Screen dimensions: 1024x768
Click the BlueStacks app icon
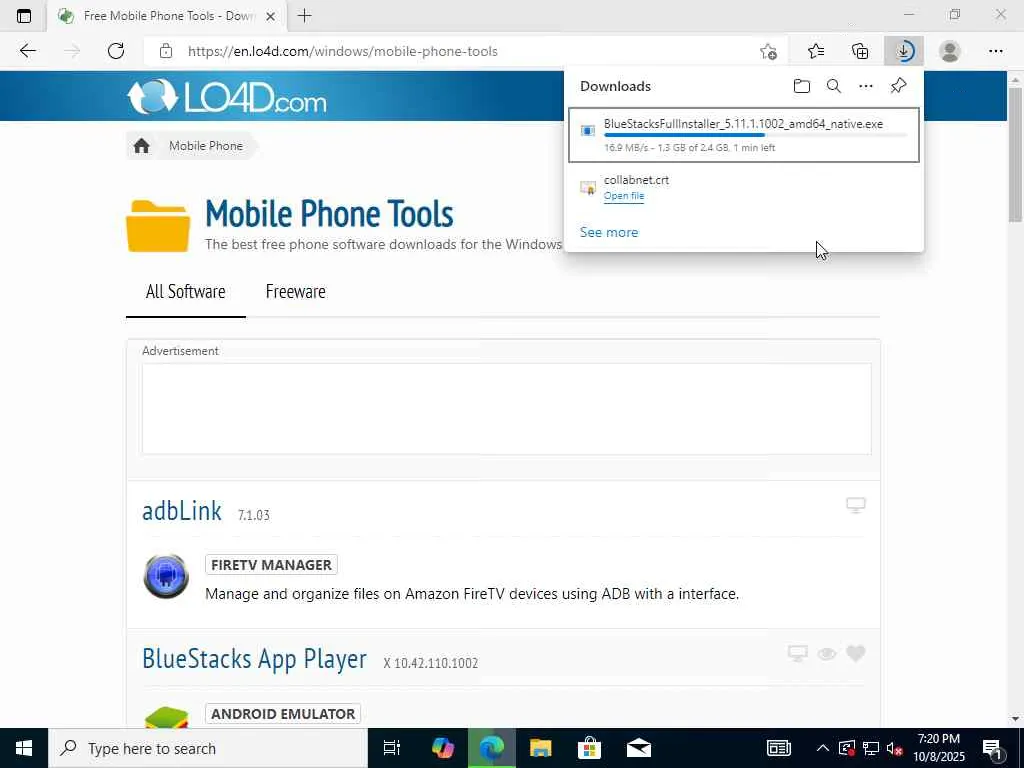point(166,716)
